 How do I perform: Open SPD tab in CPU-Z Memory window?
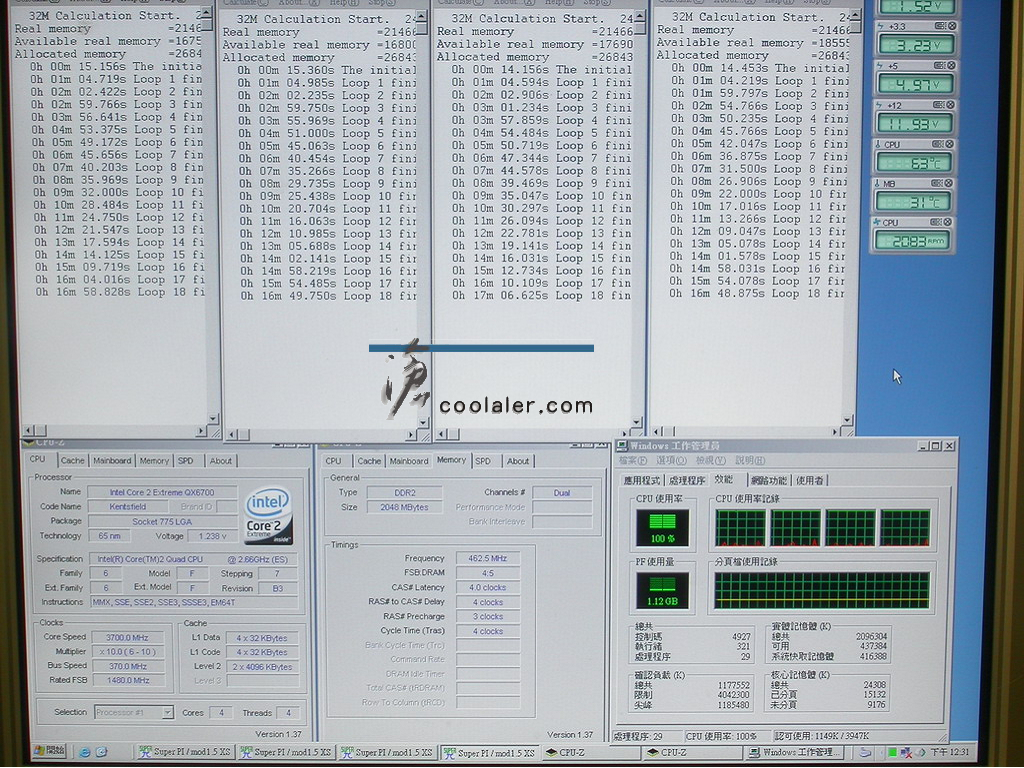pyautogui.click(x=483, y=461)
